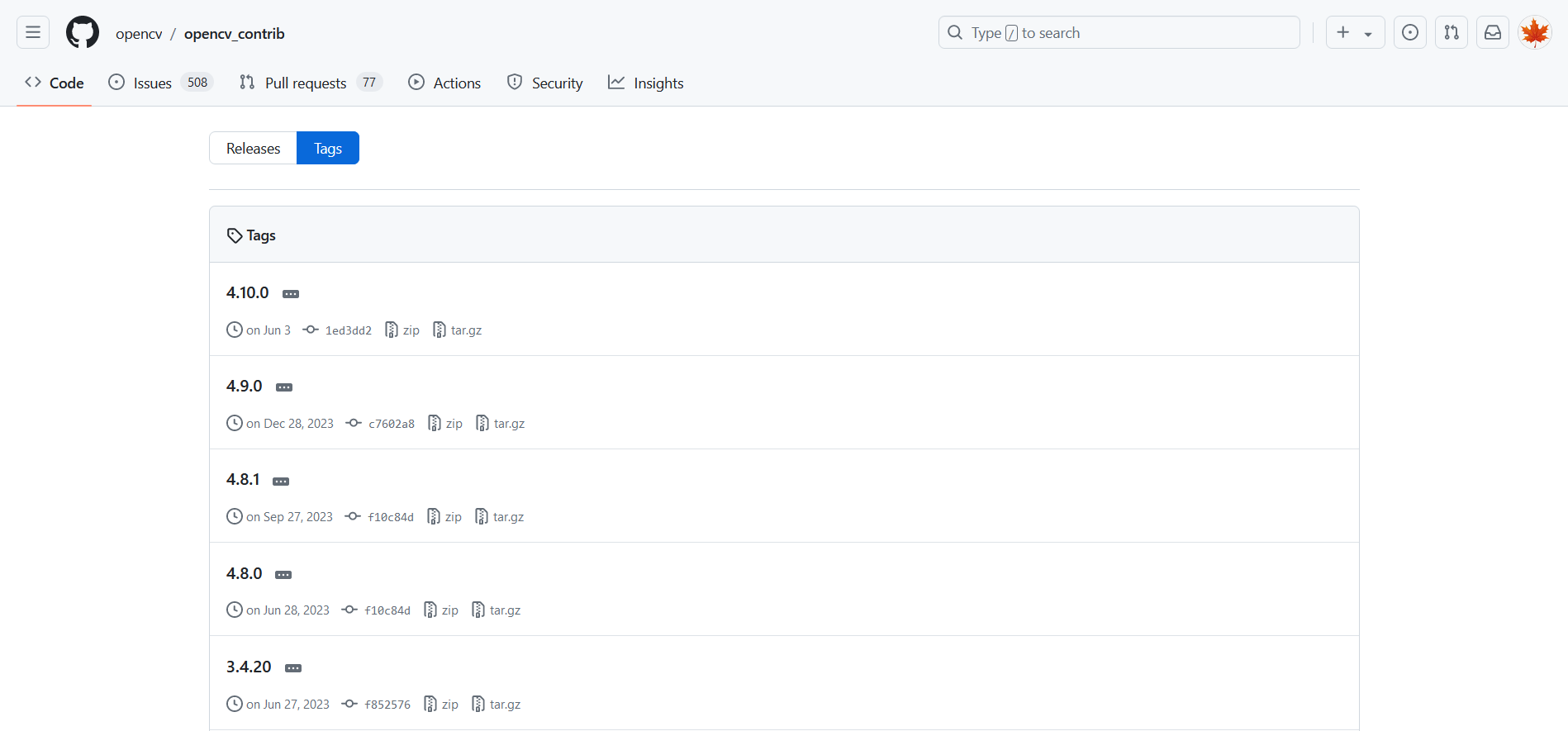The height and width of the screenshot is (731, 1568).
Task: Expand details ellipsis for tag 3.4.20
Action: [293, 668]
